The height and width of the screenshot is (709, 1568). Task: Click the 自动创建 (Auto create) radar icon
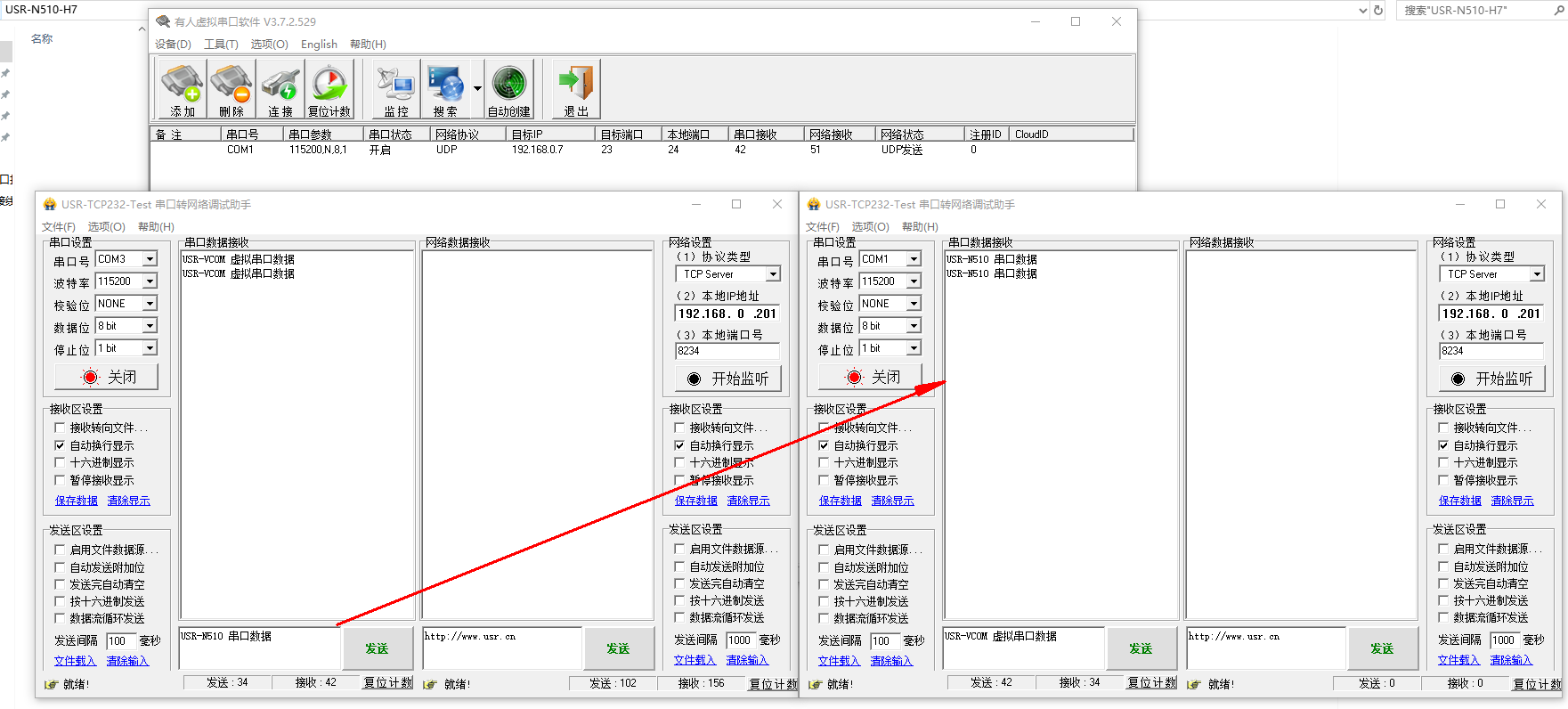[x=508, y=89]
